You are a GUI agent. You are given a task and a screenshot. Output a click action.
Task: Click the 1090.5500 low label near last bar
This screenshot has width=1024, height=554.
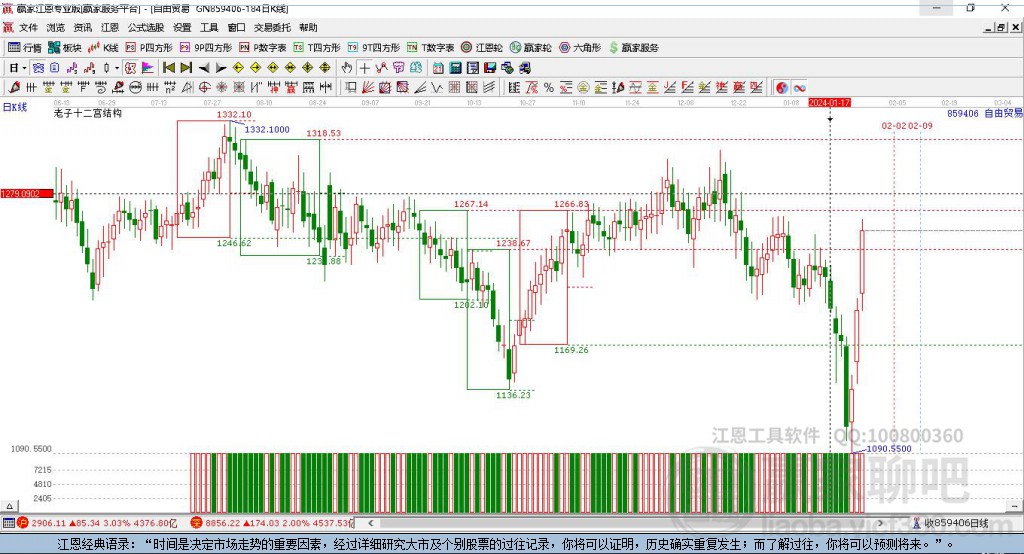pyautogui.click(x=889, y=449)
